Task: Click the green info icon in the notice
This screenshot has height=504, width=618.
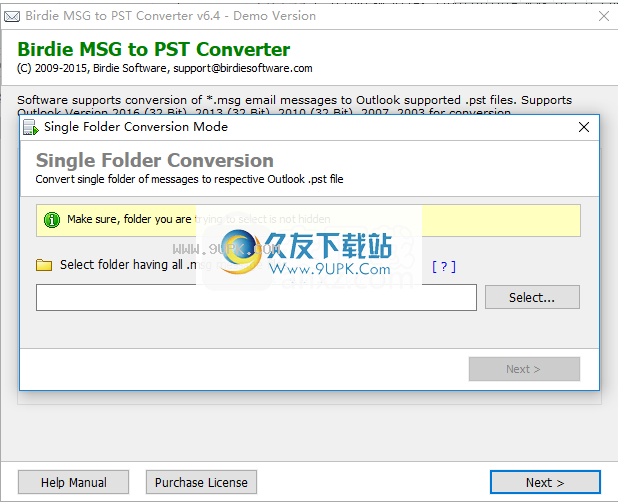Action: click(x=52, y=219)
